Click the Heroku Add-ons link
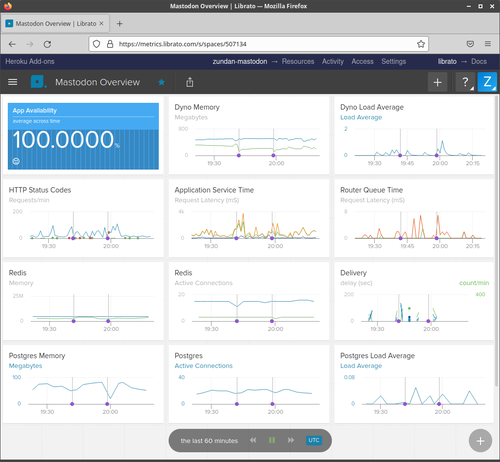 tap(30, 61)
